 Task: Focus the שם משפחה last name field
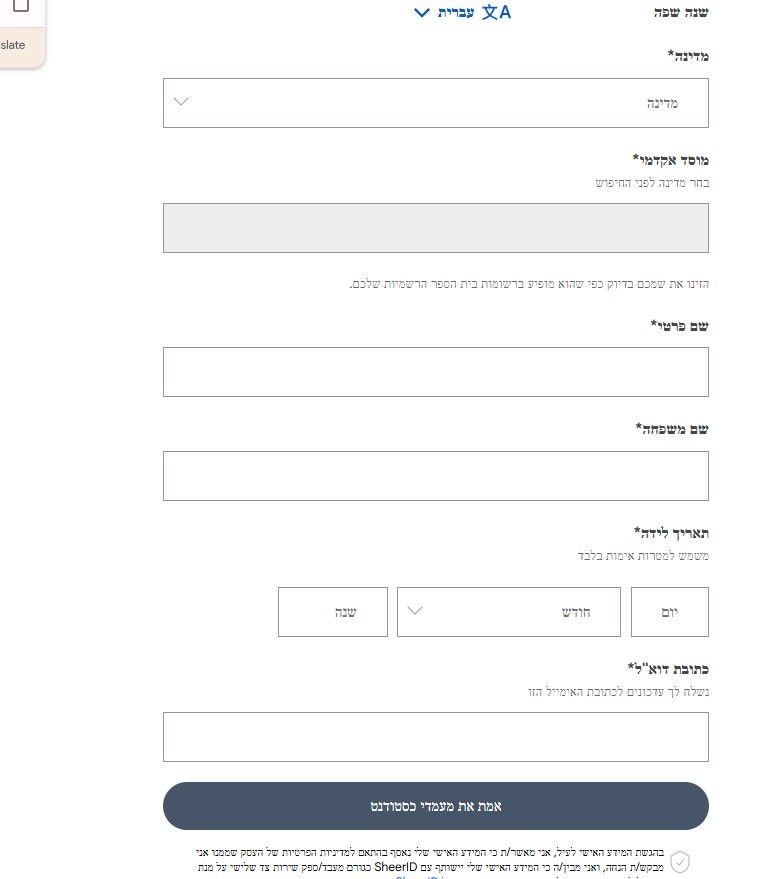pos(435,475)
